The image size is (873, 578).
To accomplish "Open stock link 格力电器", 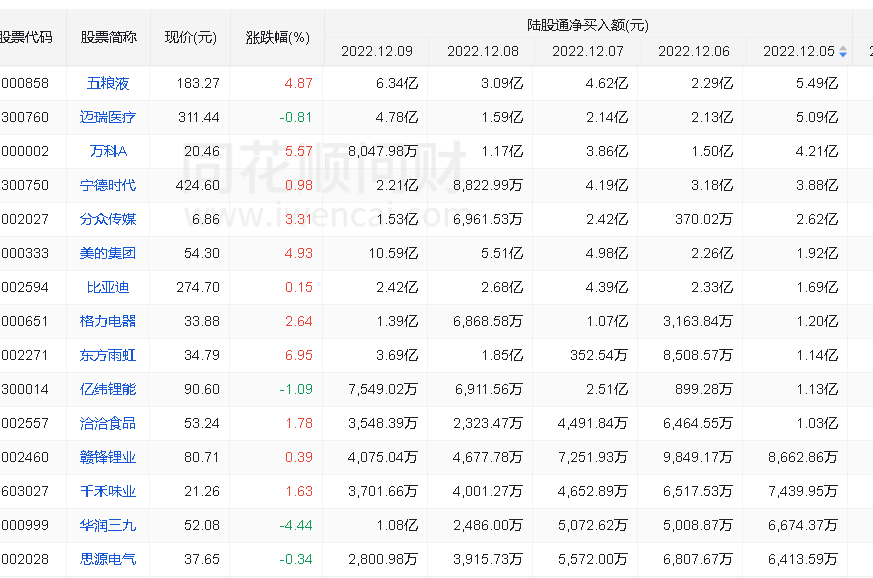I will 108,321.
